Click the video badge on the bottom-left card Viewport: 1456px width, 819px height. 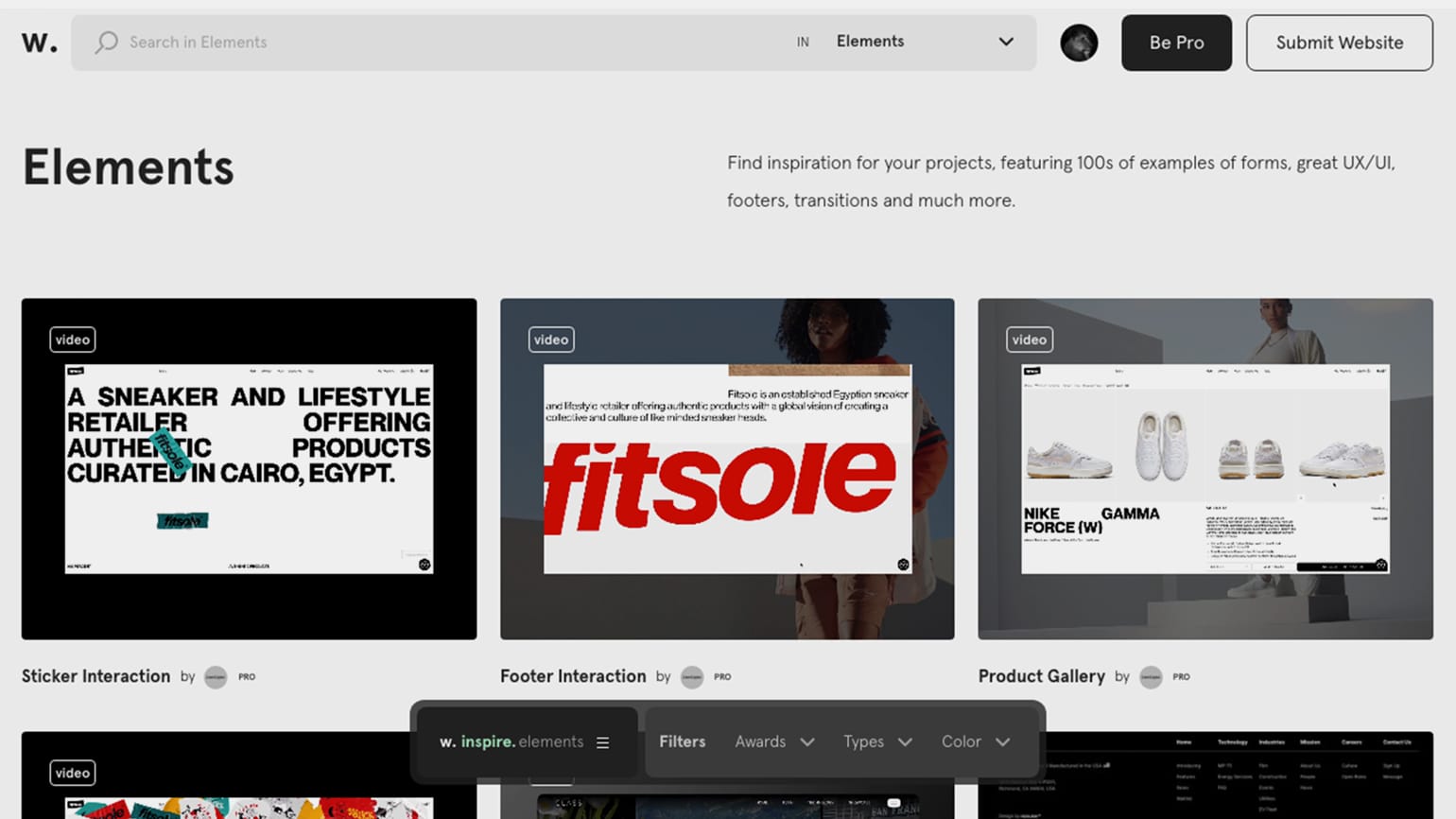tap(73, 773)
